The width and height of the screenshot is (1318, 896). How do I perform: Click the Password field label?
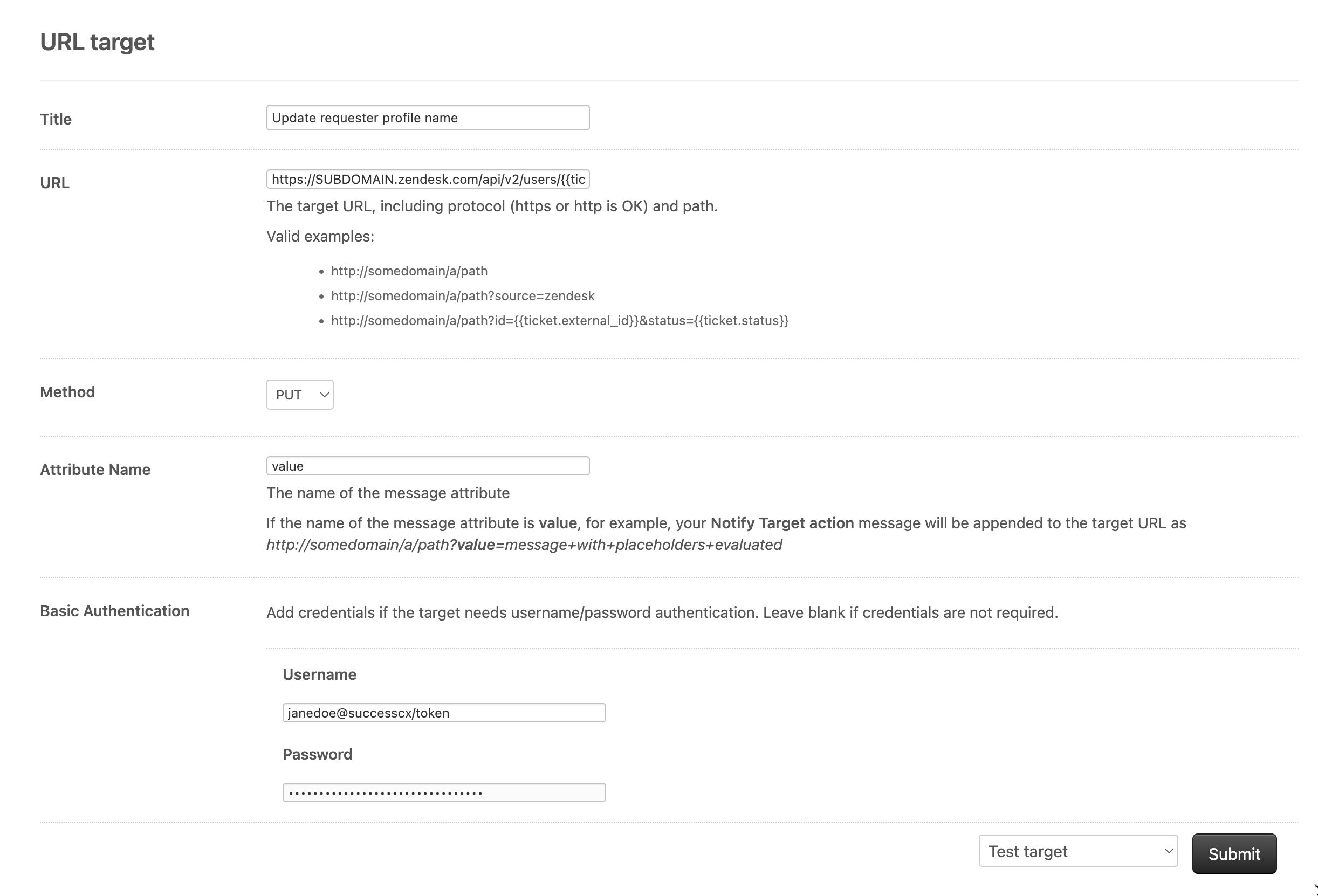pyautogui.click(x=318, y=754)
